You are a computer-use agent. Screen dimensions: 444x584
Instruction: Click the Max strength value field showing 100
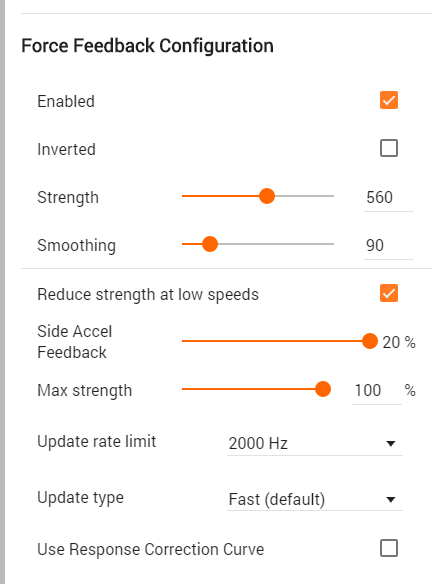(x=377, y=390)
